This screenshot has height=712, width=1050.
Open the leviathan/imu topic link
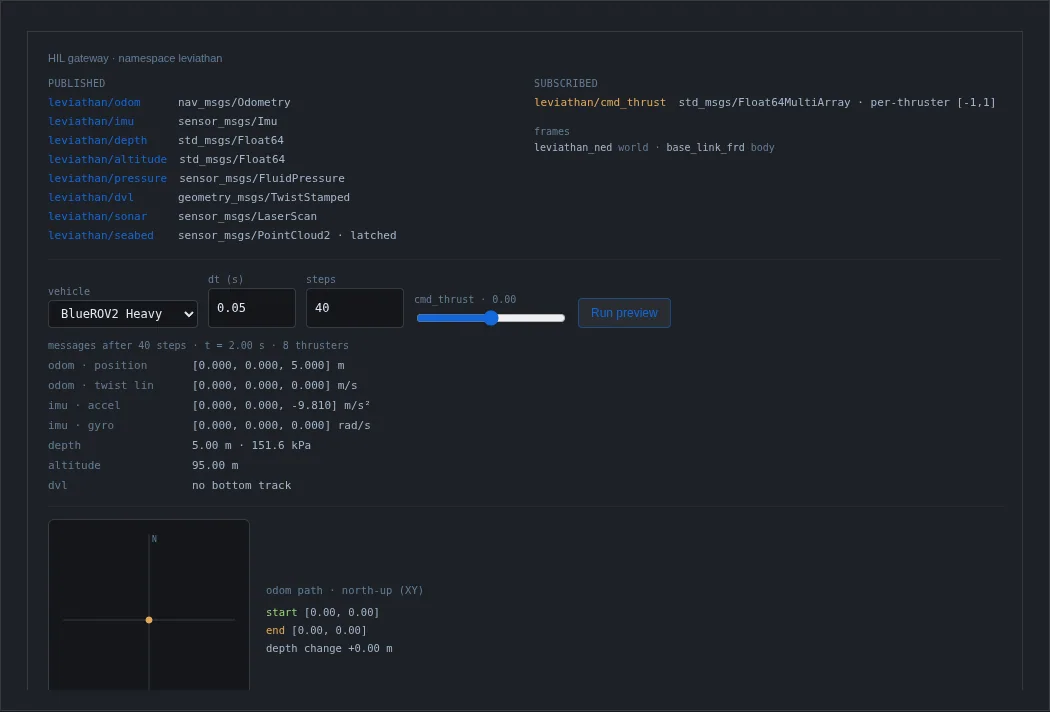point(91,121)
